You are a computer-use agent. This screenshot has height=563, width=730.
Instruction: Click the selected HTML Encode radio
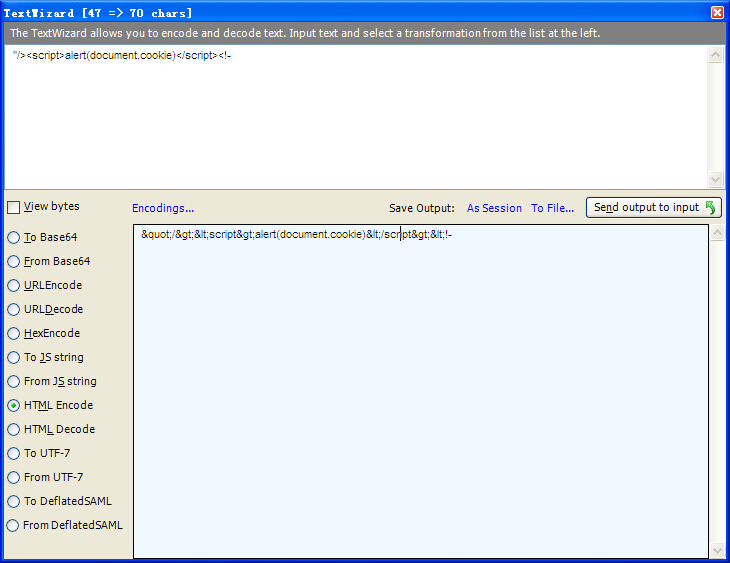pyautogui.click(x=14, y=406)
